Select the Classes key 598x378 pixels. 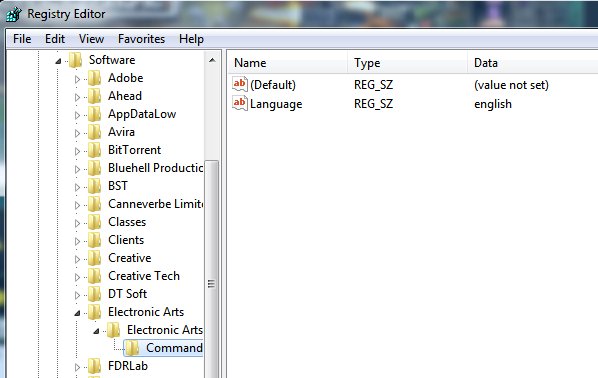point(127,222)
